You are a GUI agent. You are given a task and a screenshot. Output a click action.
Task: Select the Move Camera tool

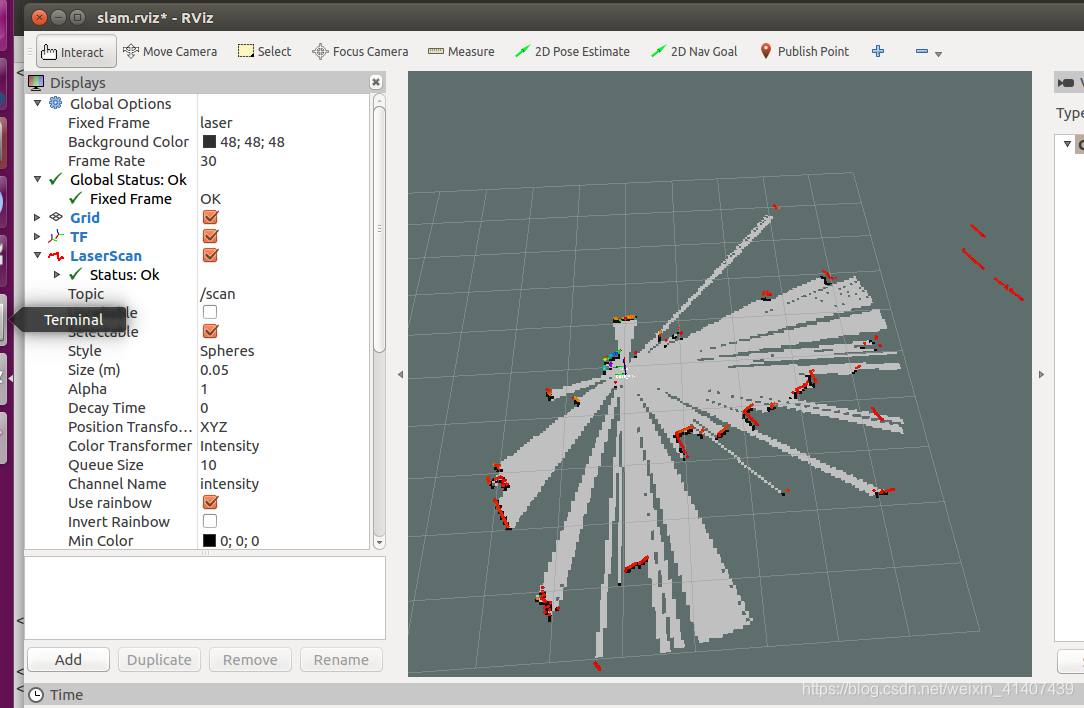click(x=170, y=51)
